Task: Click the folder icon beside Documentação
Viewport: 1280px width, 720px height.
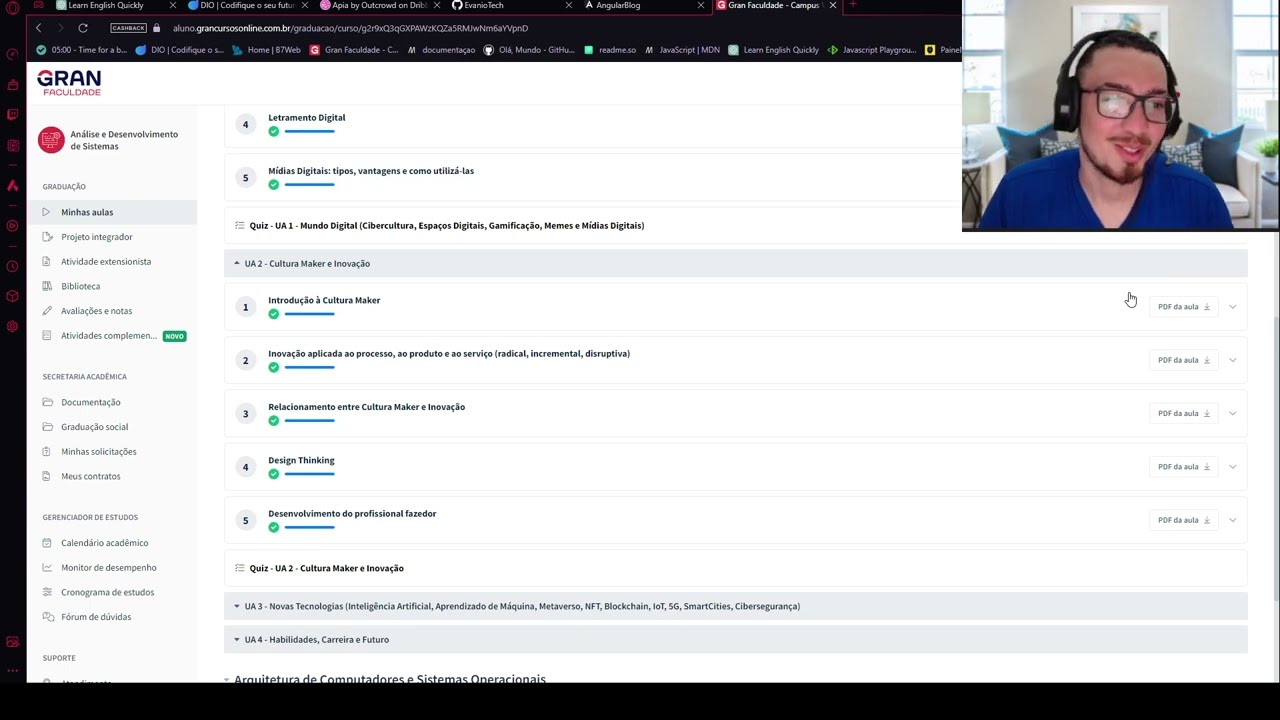Action: click(x=47, y=402)
